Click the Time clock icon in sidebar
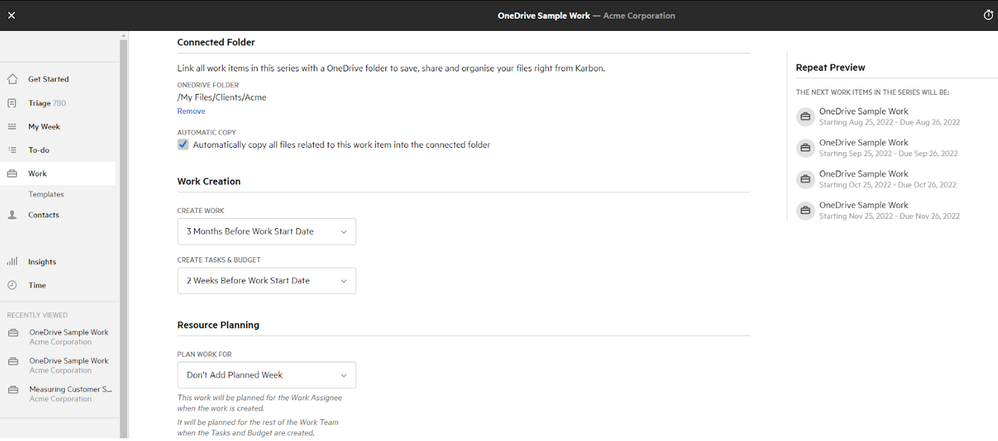 click(x=12, y=285)
